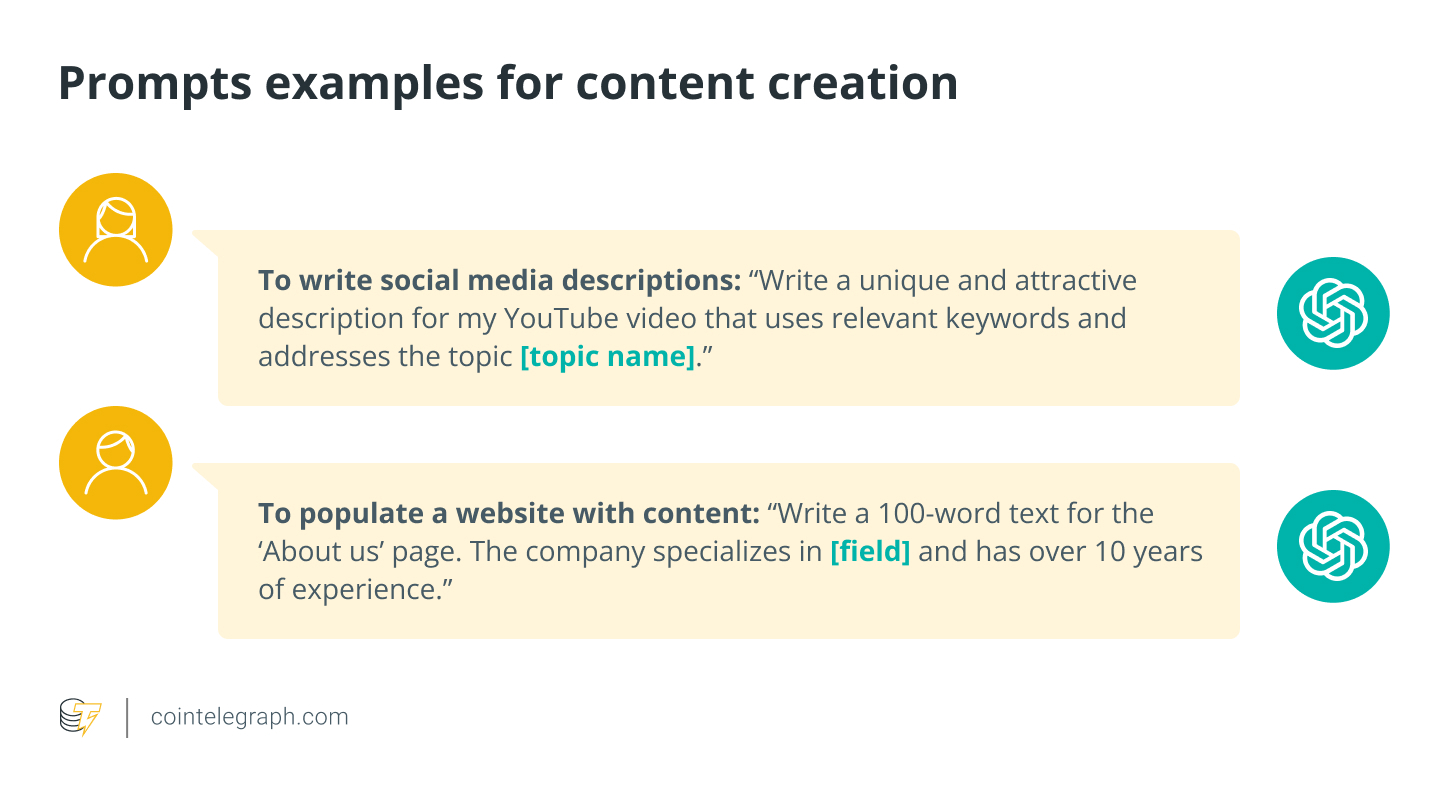Click the male user avatar icon
The height and width of the screenshot is (798, 1450).
(116, 463)
